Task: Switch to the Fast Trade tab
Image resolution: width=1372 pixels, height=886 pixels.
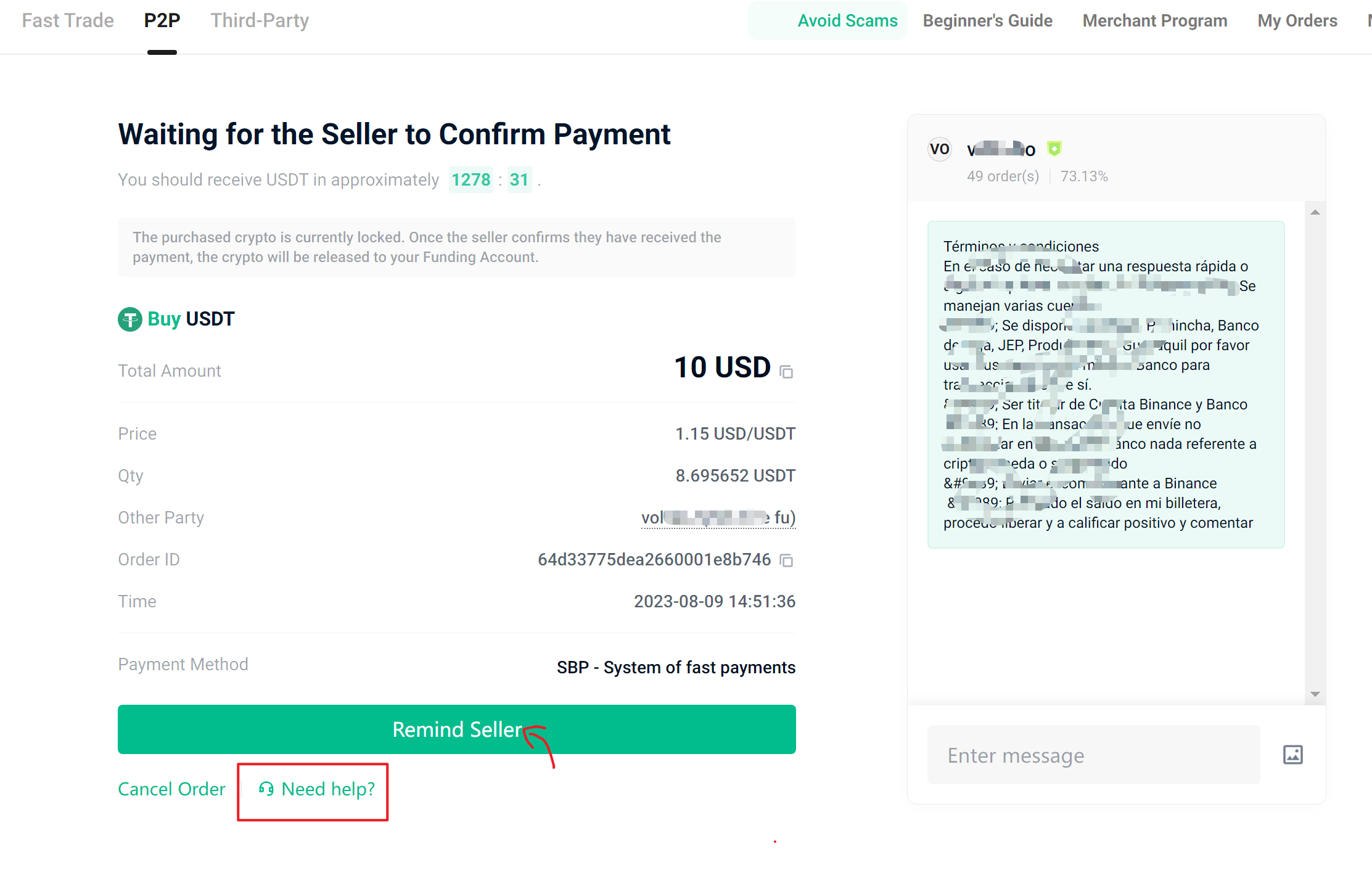Action: (68, 20)
